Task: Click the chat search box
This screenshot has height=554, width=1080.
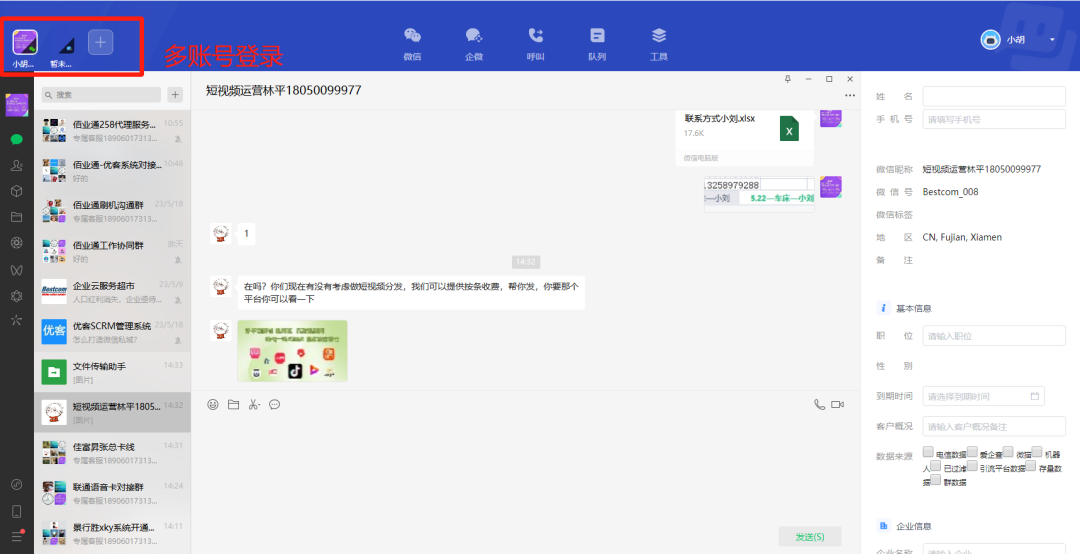Action: (101, 94)
